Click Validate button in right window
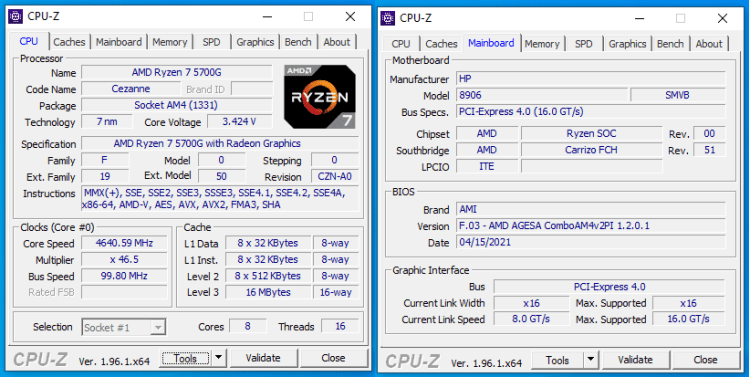The image size is (750, 377). (635, 359)
